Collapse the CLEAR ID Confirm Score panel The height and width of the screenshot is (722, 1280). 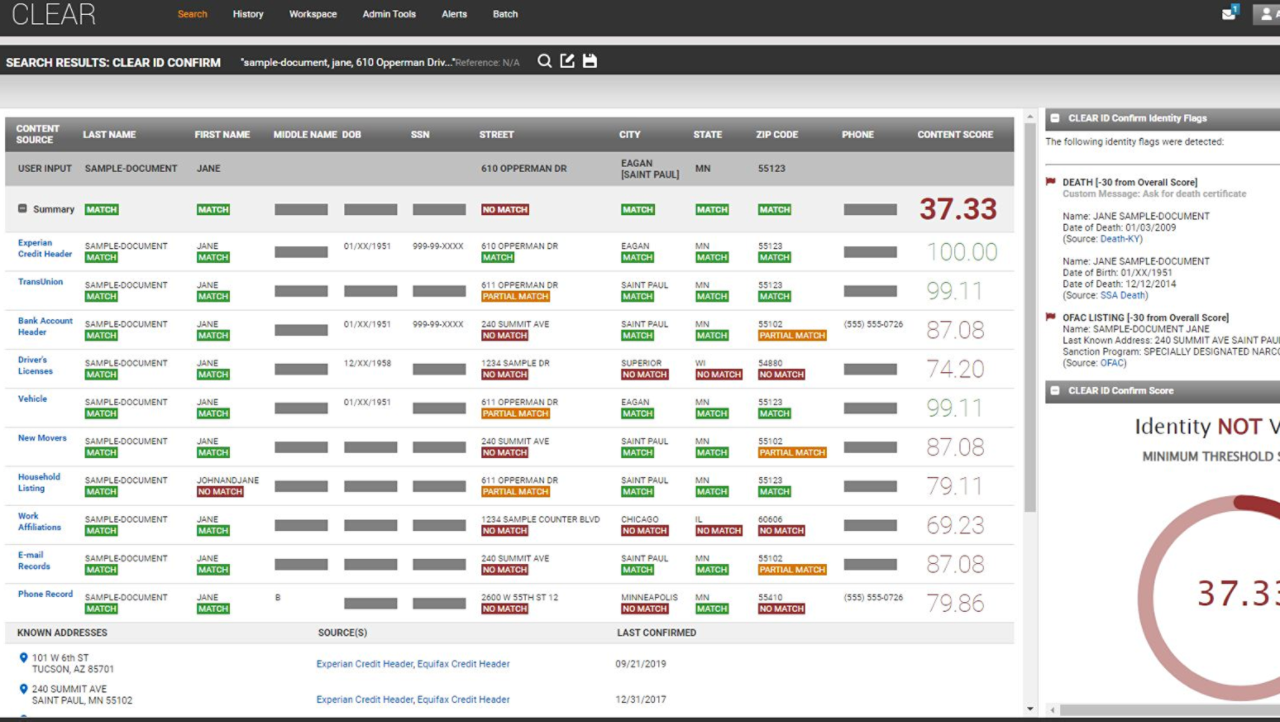[1055, 391]
